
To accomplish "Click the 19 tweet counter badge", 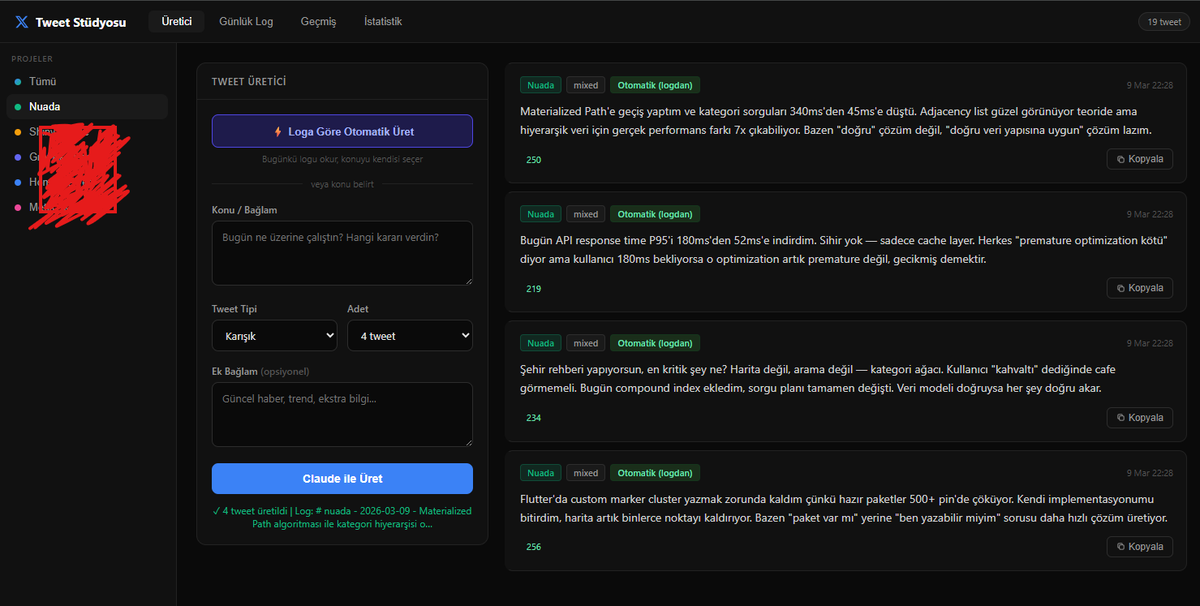I will [1164, 22].
